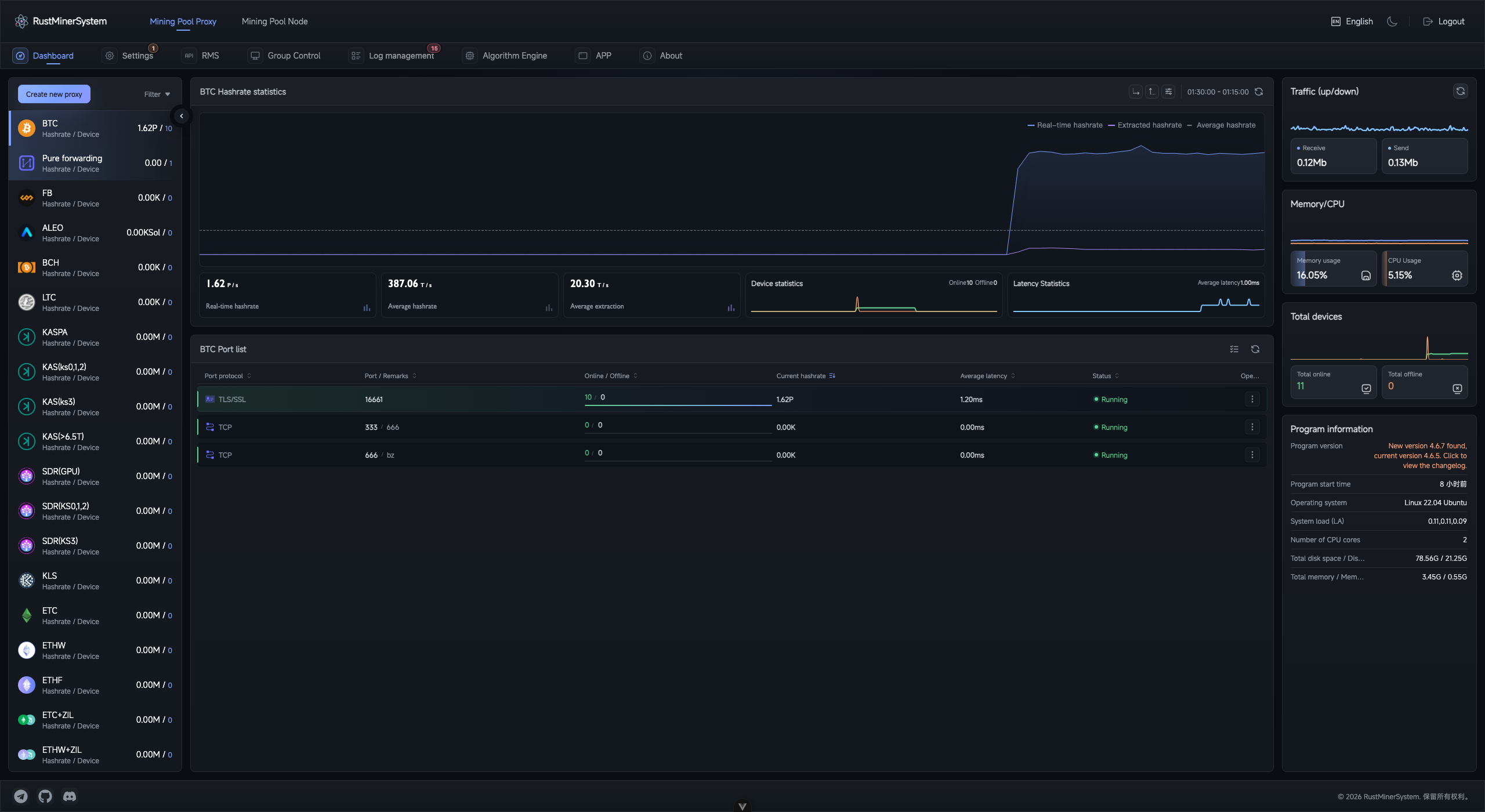Select the ETHF coin icon
The width and height of the screenshot is (1485, 812).
(x=27, y=685)
